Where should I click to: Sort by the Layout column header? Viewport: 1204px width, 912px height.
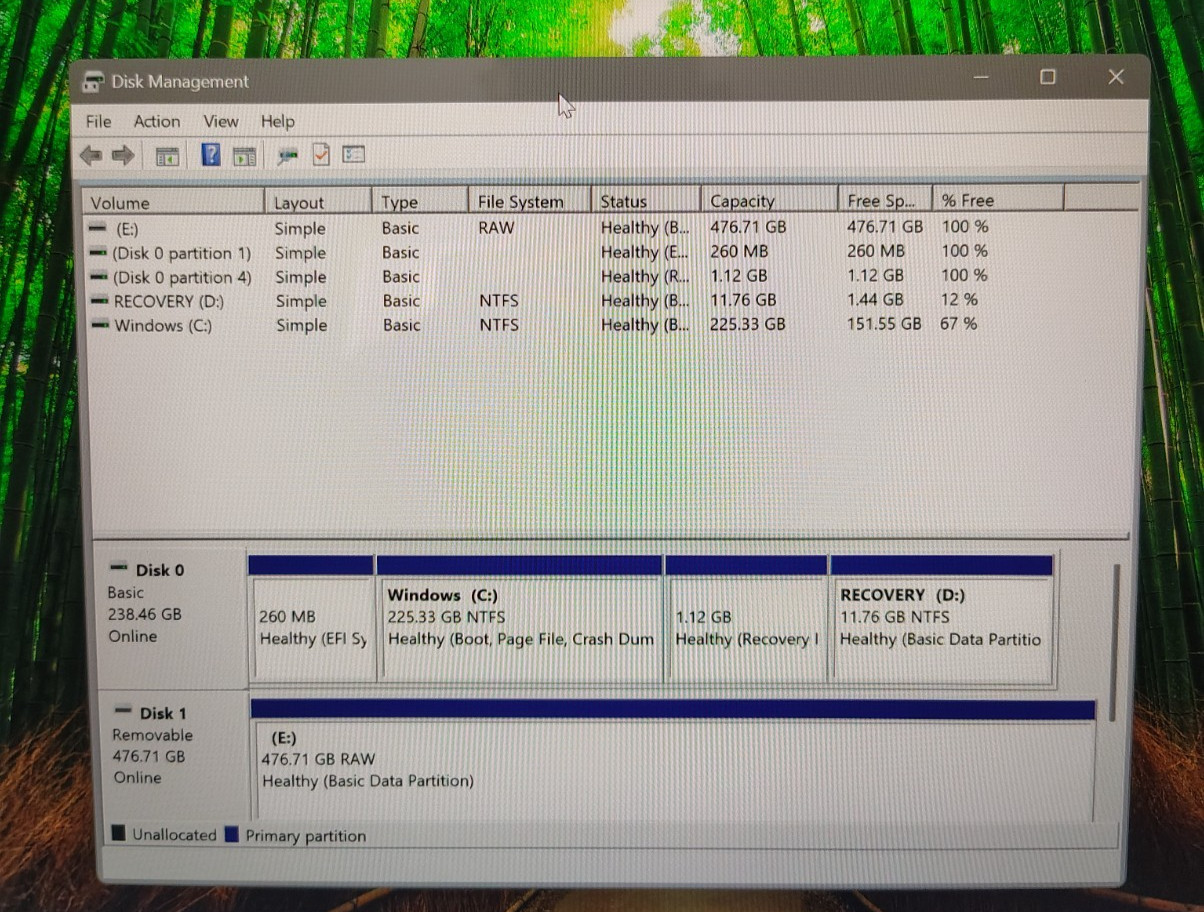pos(318,202)
